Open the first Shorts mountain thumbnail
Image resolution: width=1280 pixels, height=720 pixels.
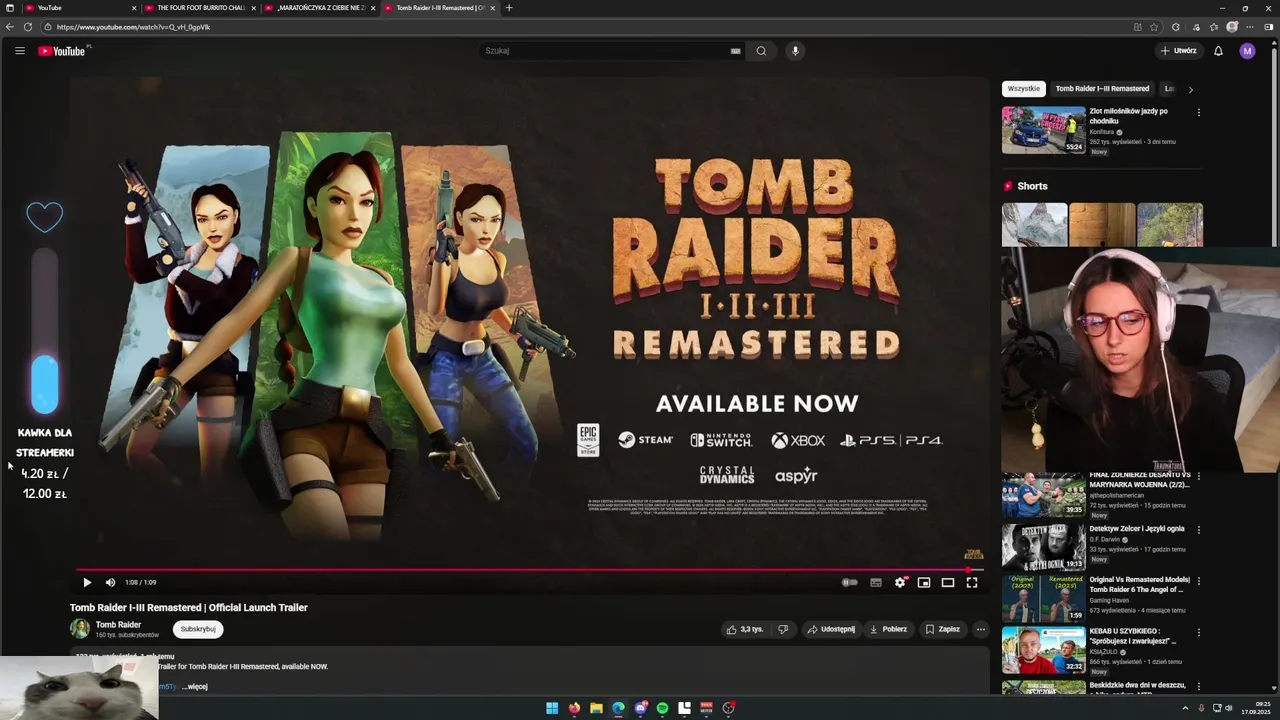(x=1034, y=225)
